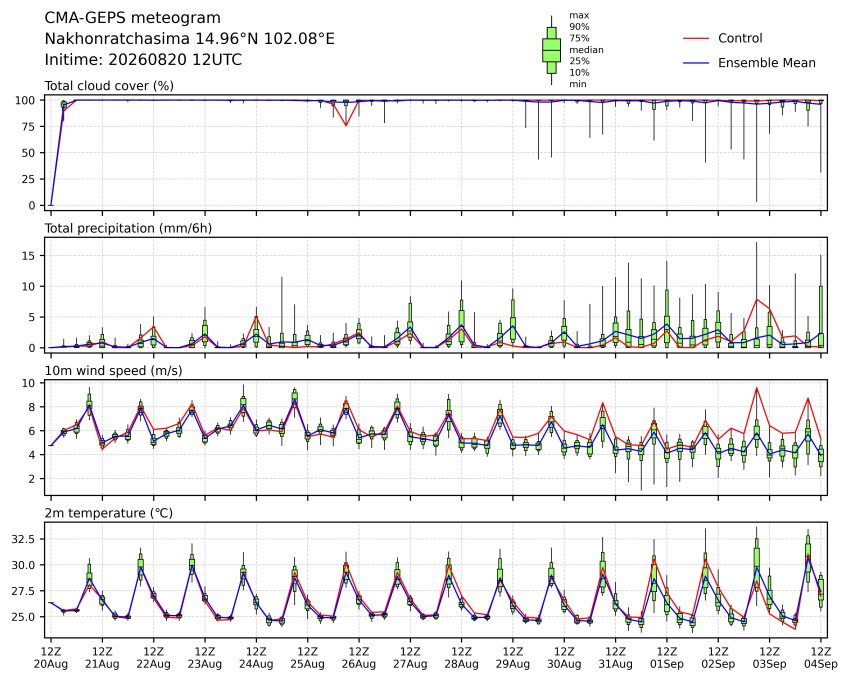Click the 12Z 04Sep x-axis label
This screenshot has width=849, height=681.
[821, 657]
